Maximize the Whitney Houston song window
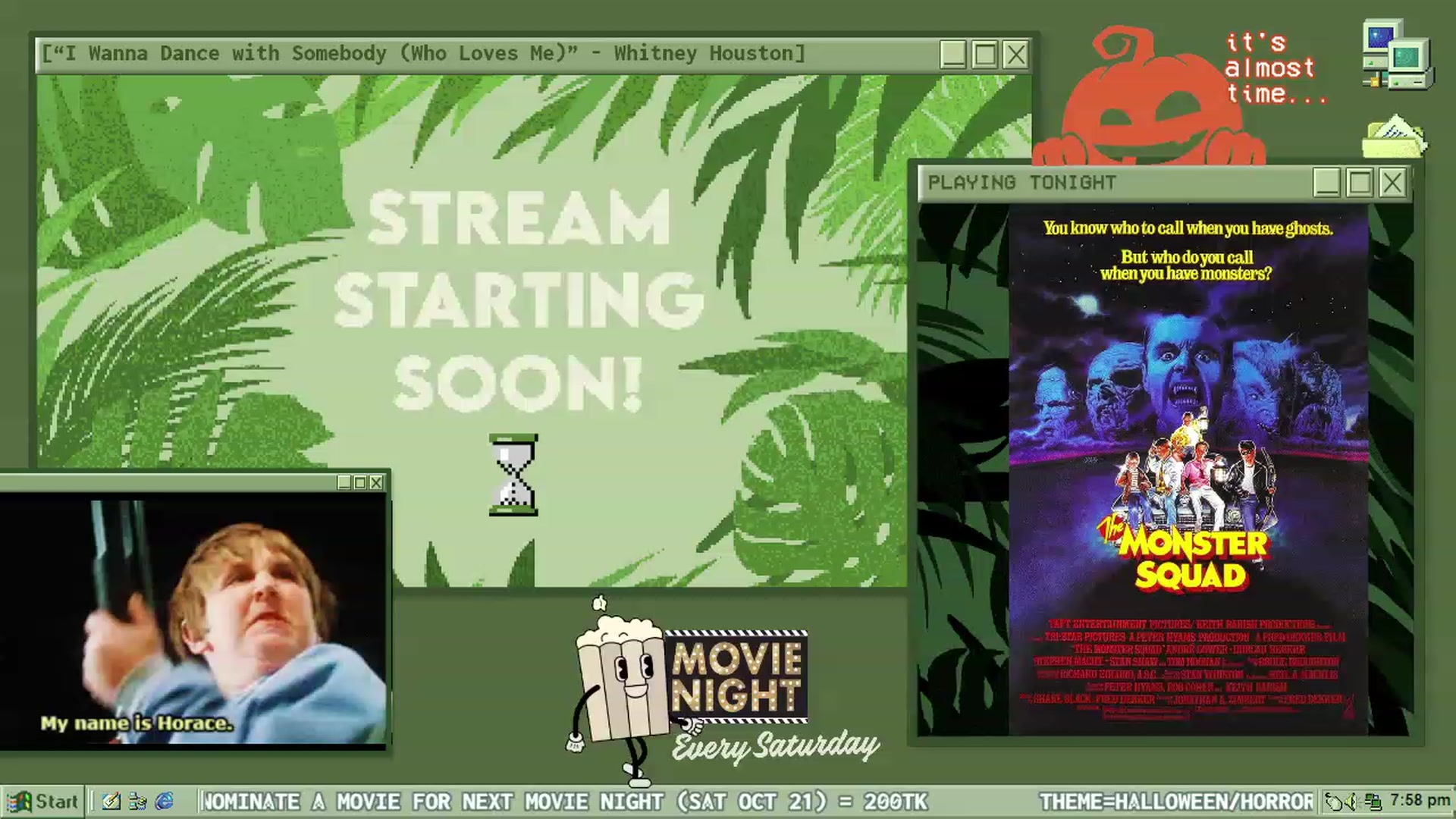Image resolution: width=1456 pixels, height=819 pixels. (984, 55)
